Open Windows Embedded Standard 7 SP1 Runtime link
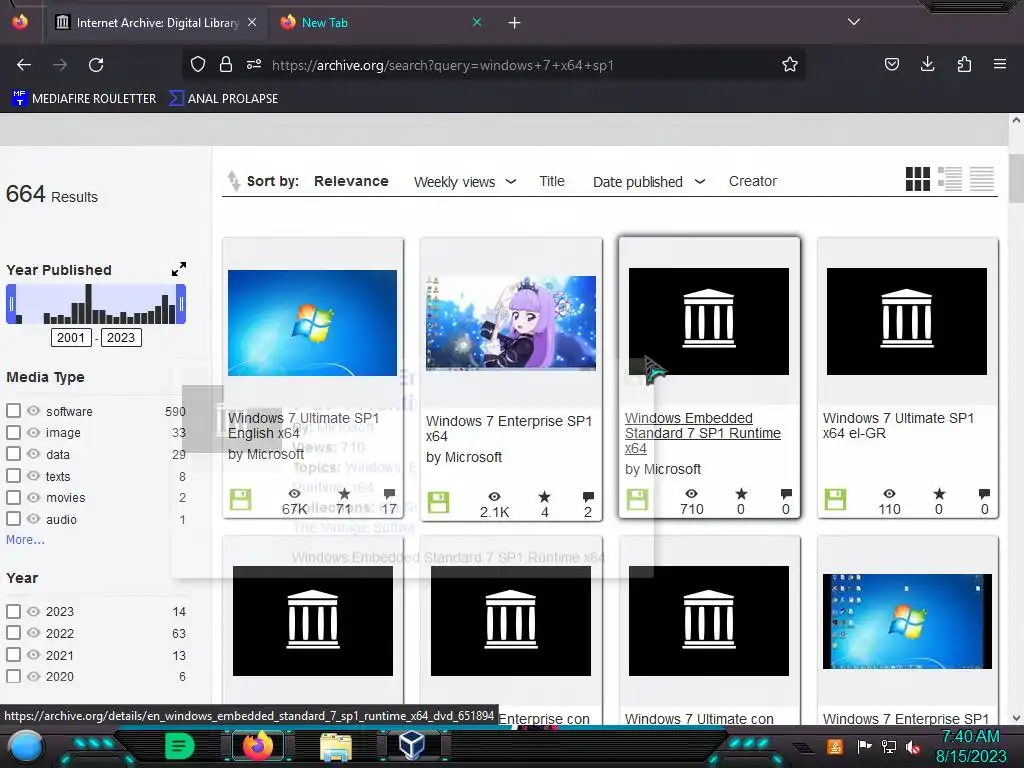The width and height of the screenshot is (1024, 768). click(x=703, y=433)
